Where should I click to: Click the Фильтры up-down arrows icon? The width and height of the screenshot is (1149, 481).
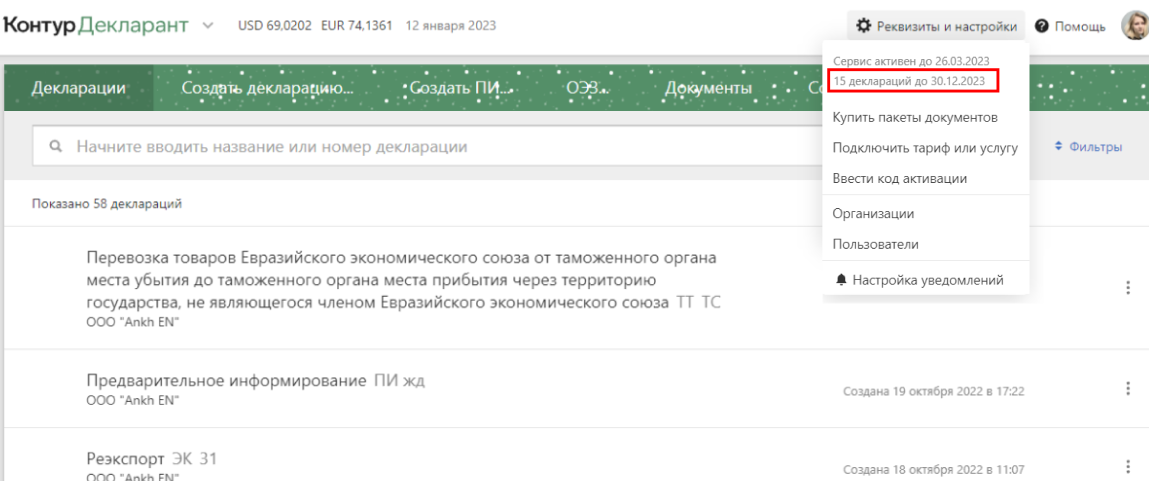coord(1058,147)
